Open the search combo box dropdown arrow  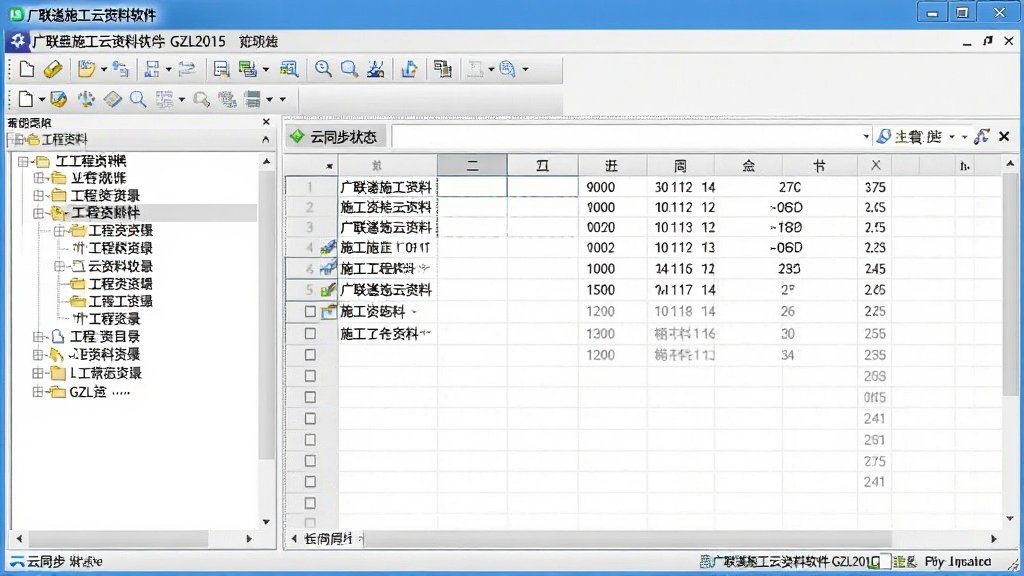point(866,136)
